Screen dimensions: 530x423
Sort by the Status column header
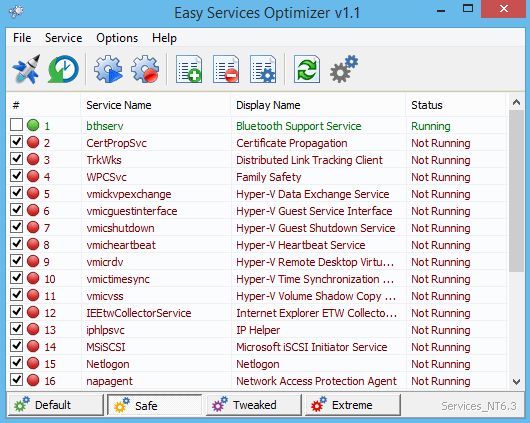(x=456, y=105)
